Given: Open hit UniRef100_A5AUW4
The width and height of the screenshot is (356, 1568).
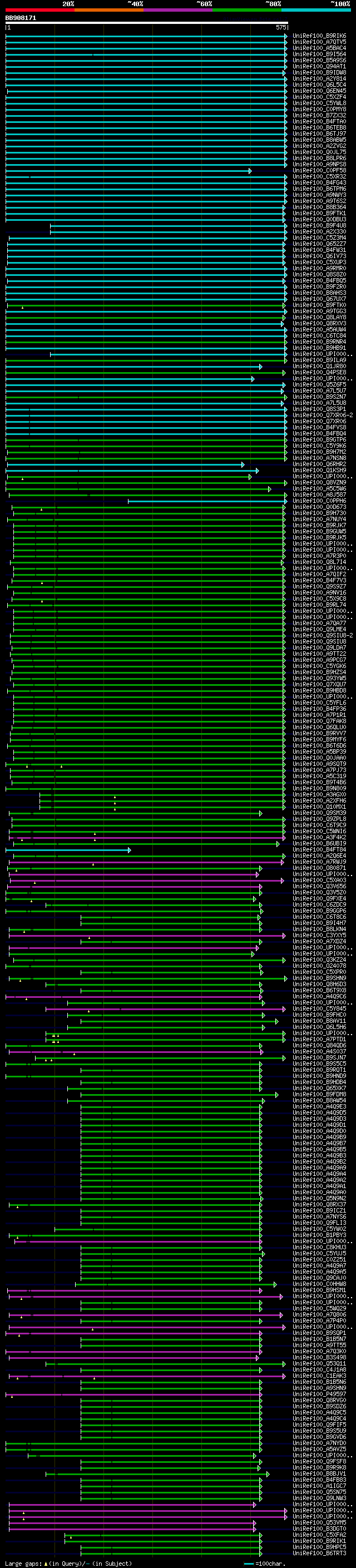Looking at the screenshot, I should [x=319, y=330].
